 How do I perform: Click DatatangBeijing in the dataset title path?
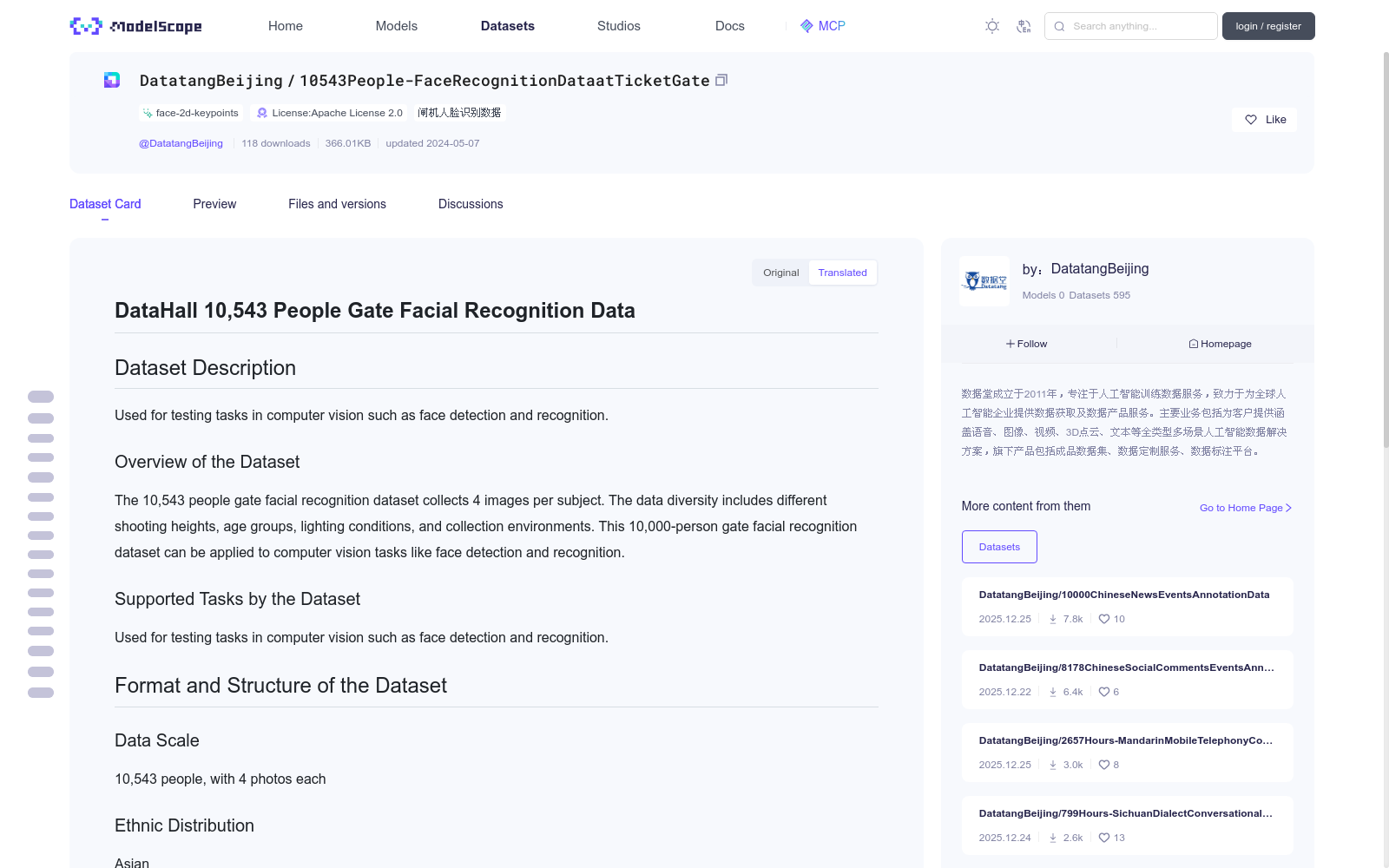(211, 81)
